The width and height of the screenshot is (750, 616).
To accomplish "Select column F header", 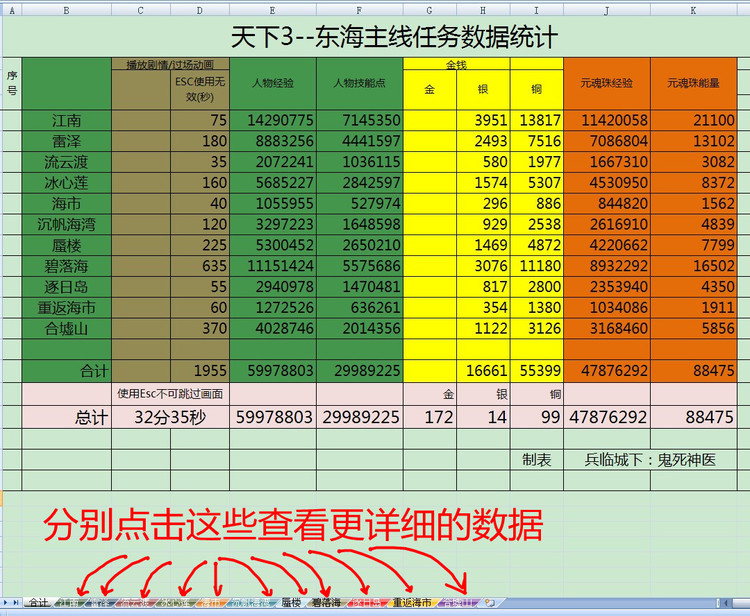I will pos(360,10).
